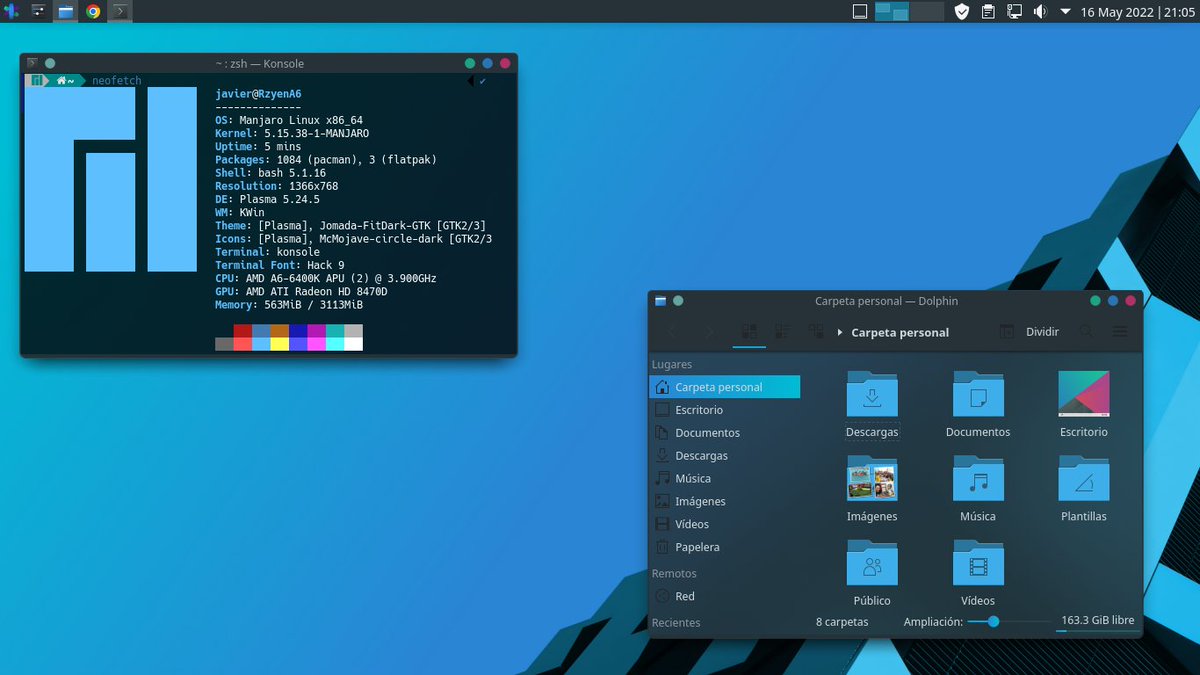Click the Dolphin file manager taskbar icon

click(66, 12)
